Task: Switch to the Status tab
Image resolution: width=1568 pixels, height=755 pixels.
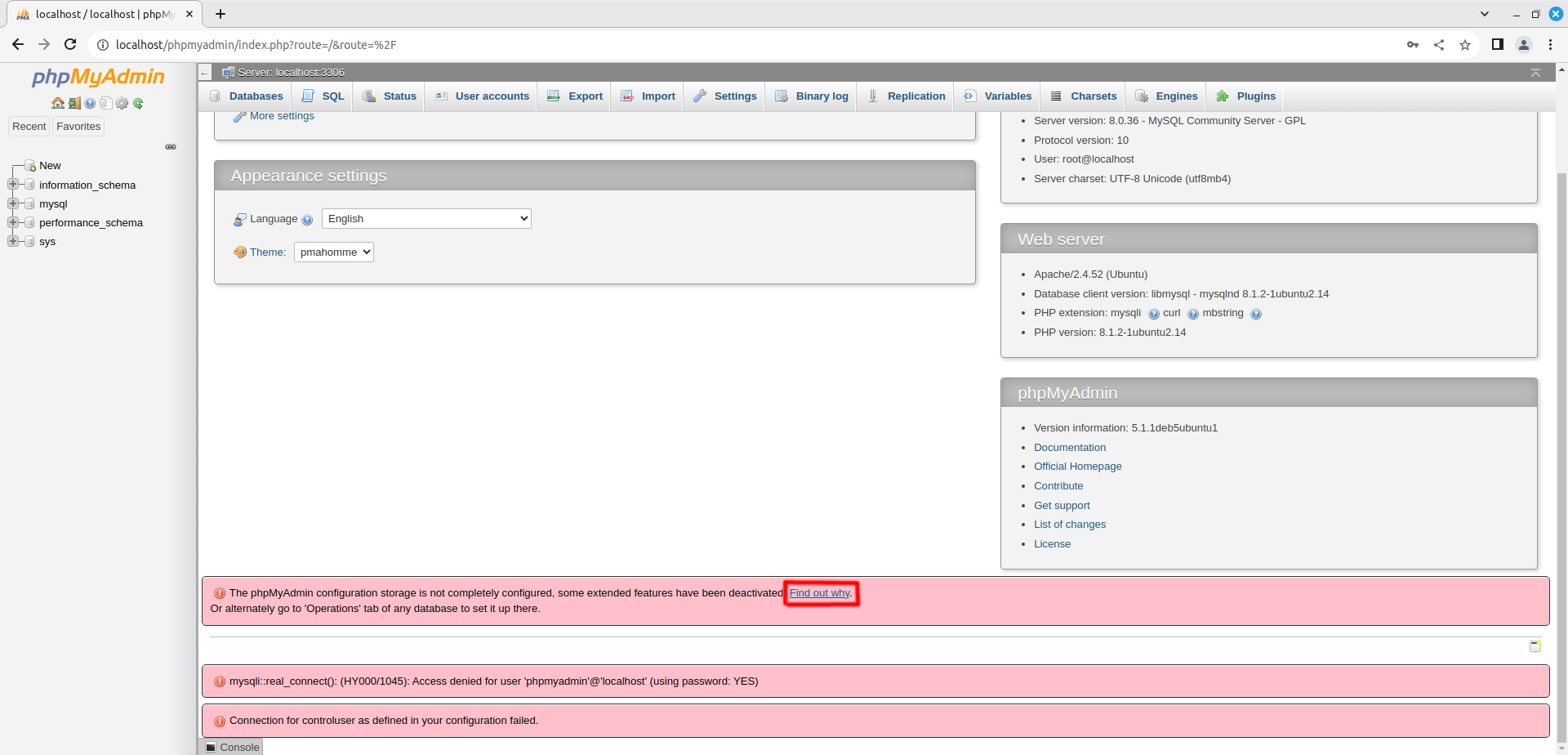Action: (390, 96)
